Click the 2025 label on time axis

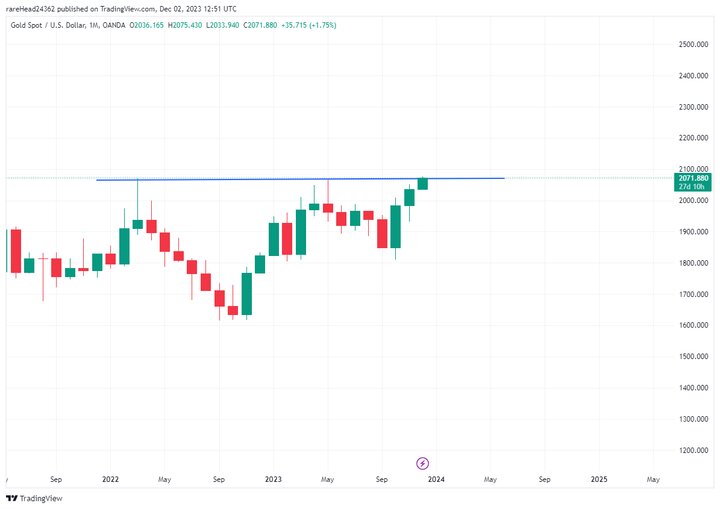click(x=599, y=480)
